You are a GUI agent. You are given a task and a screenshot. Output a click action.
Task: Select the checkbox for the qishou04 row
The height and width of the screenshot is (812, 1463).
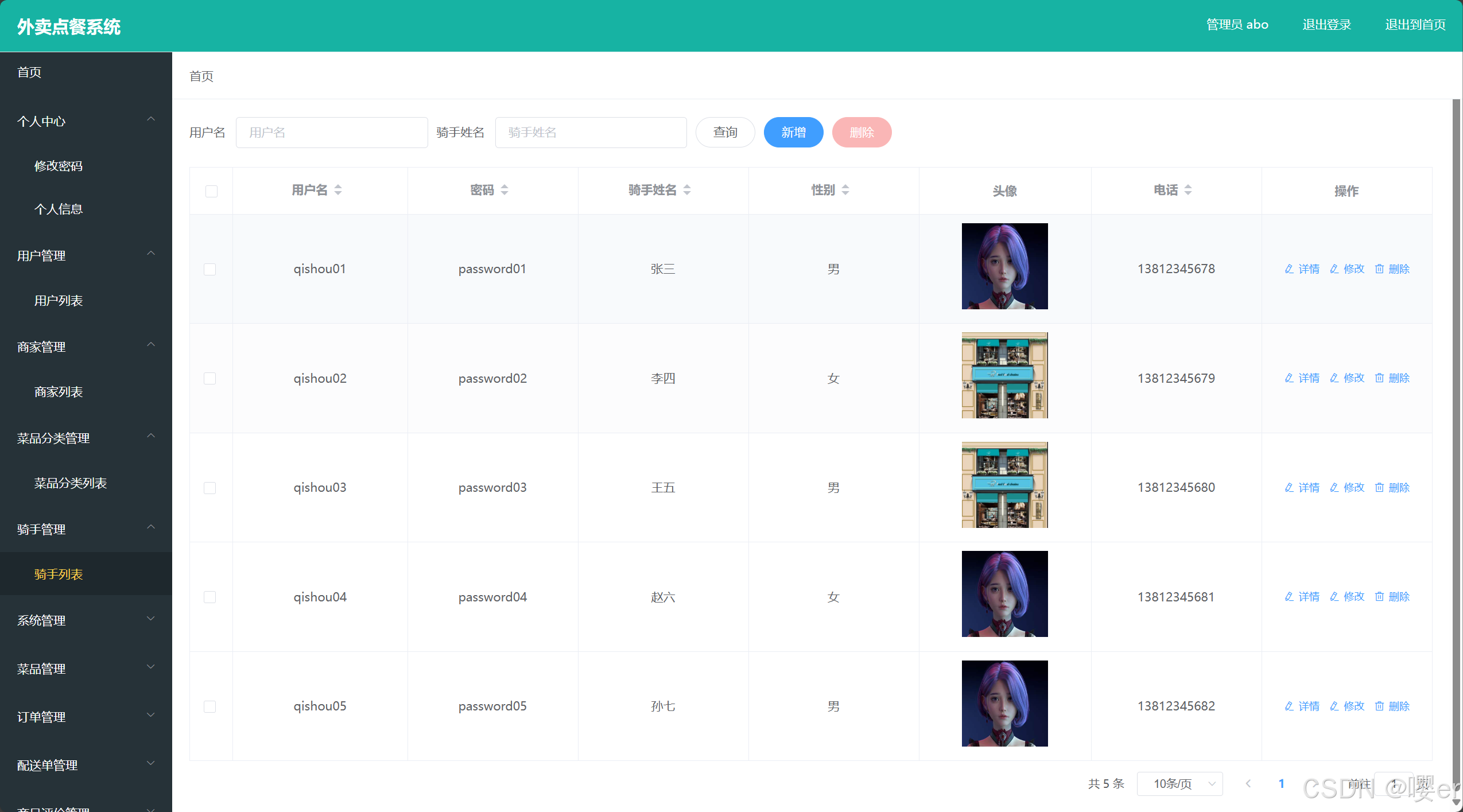point(210,597)
